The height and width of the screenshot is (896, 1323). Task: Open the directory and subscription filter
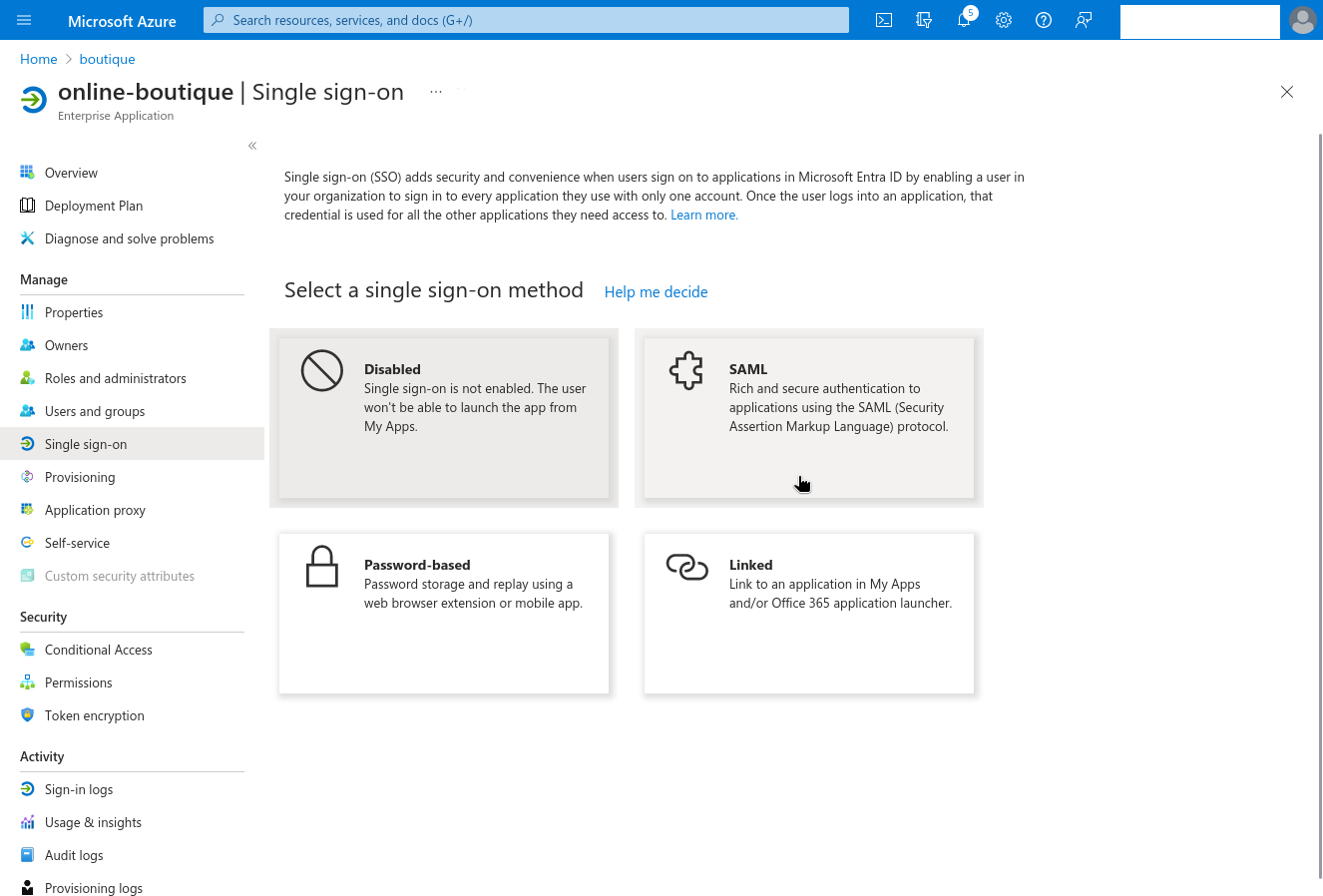923,19
